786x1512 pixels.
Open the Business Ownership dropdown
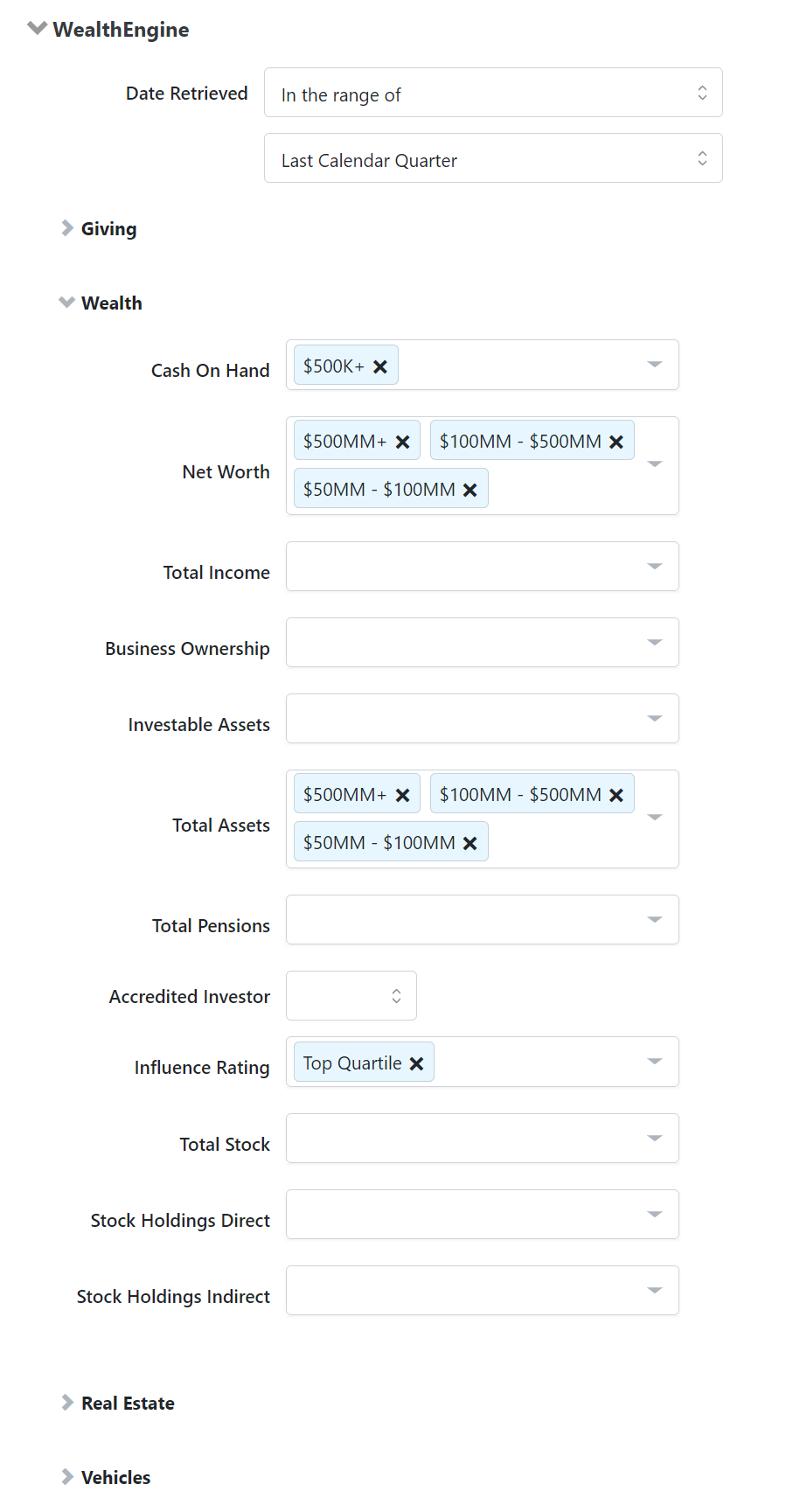(x=654, y=642)
